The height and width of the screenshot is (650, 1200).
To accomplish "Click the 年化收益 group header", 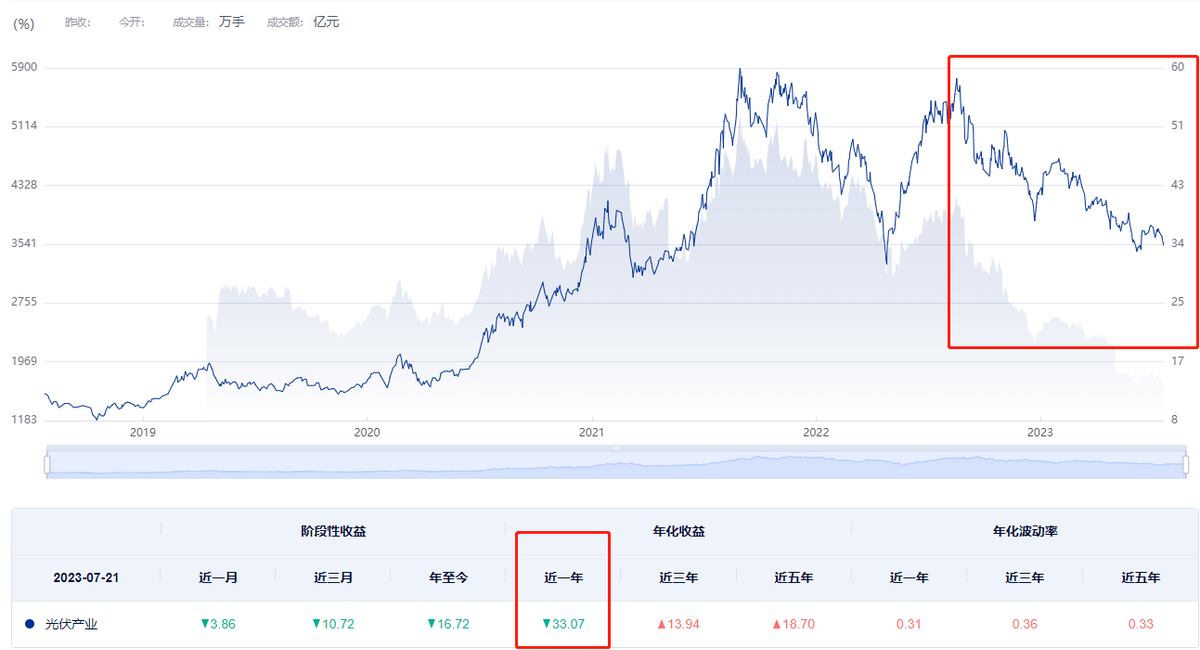I will pos(679,531).
